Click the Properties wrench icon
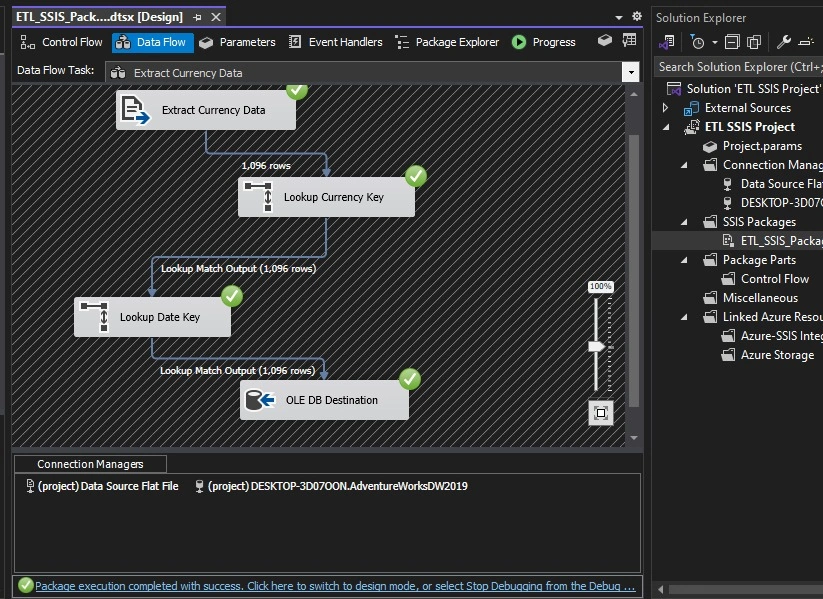Image resolution: width=823 pixels, height=599 pixels. pos(784,41)
